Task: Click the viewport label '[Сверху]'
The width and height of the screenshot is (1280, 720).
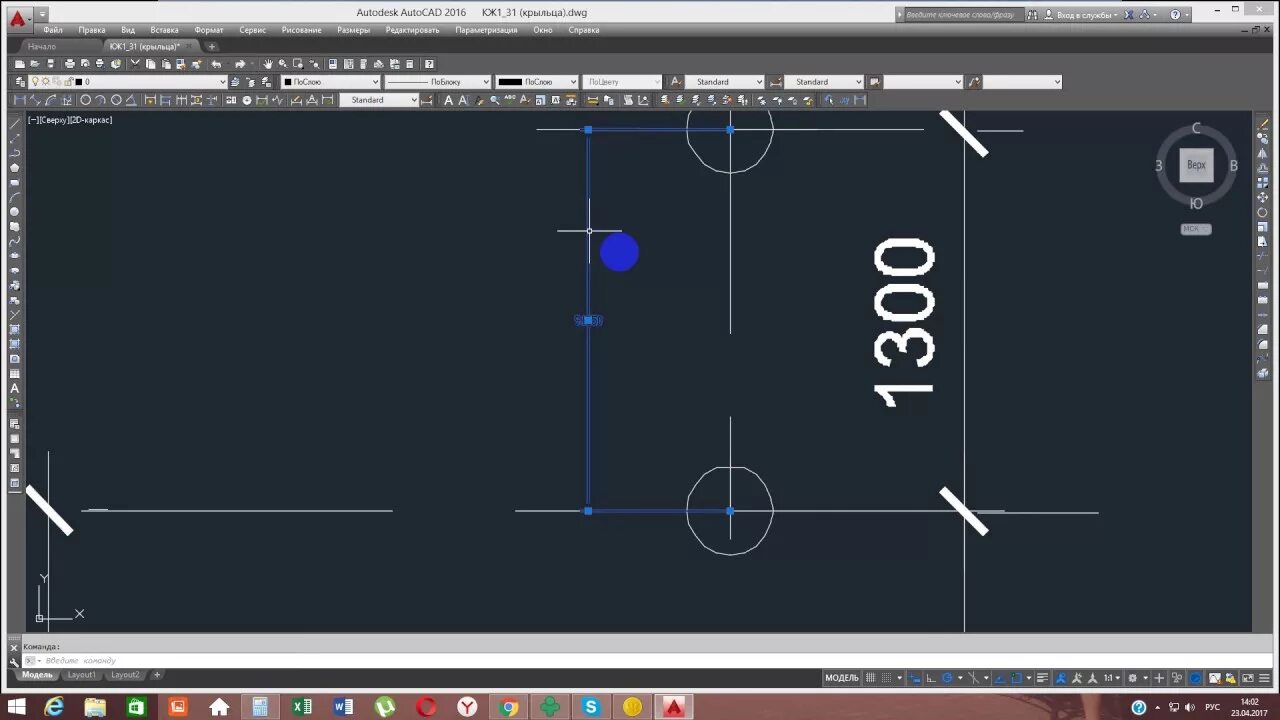Action: 55,120
